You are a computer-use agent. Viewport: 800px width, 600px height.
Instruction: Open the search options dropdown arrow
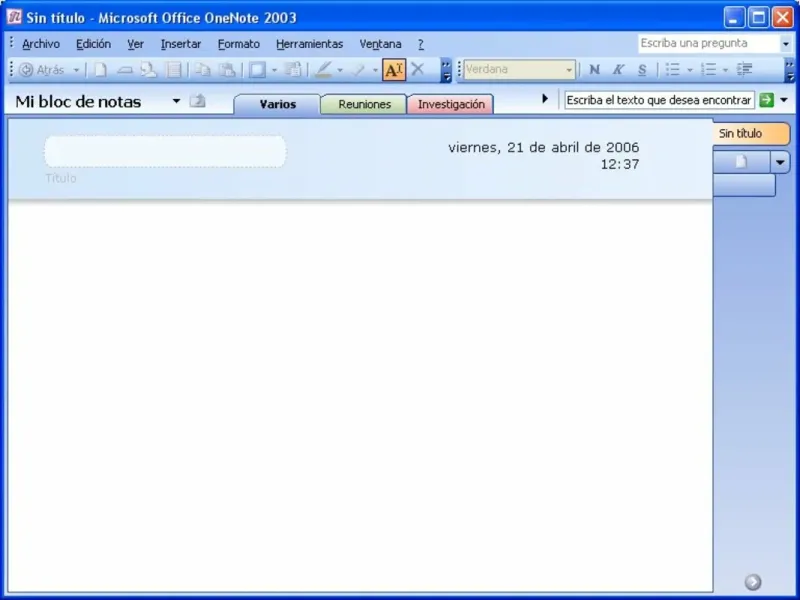pyautogui.click(x=784, y=100)
